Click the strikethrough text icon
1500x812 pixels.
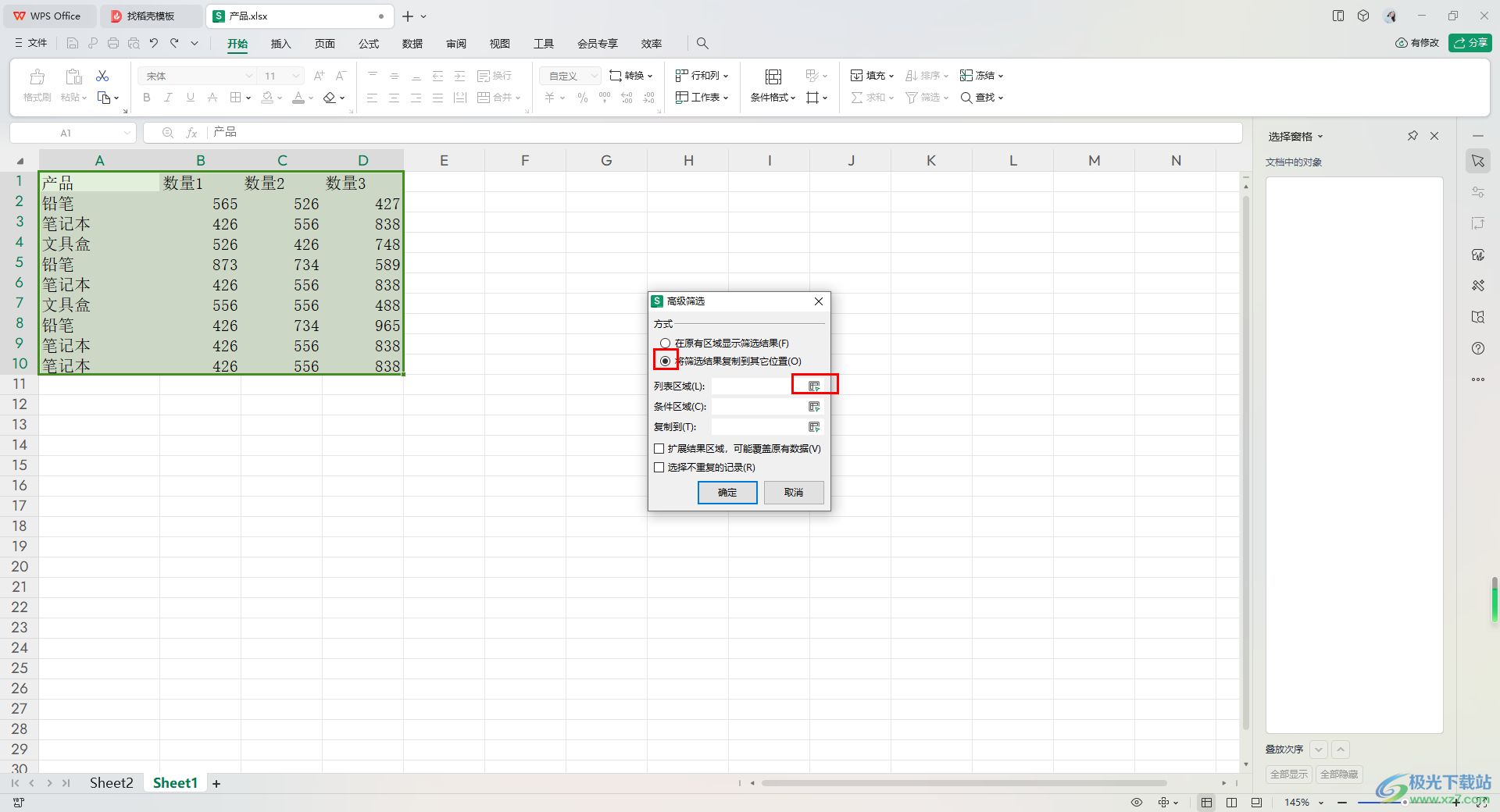pyautogui.click(x=212, y=98)
